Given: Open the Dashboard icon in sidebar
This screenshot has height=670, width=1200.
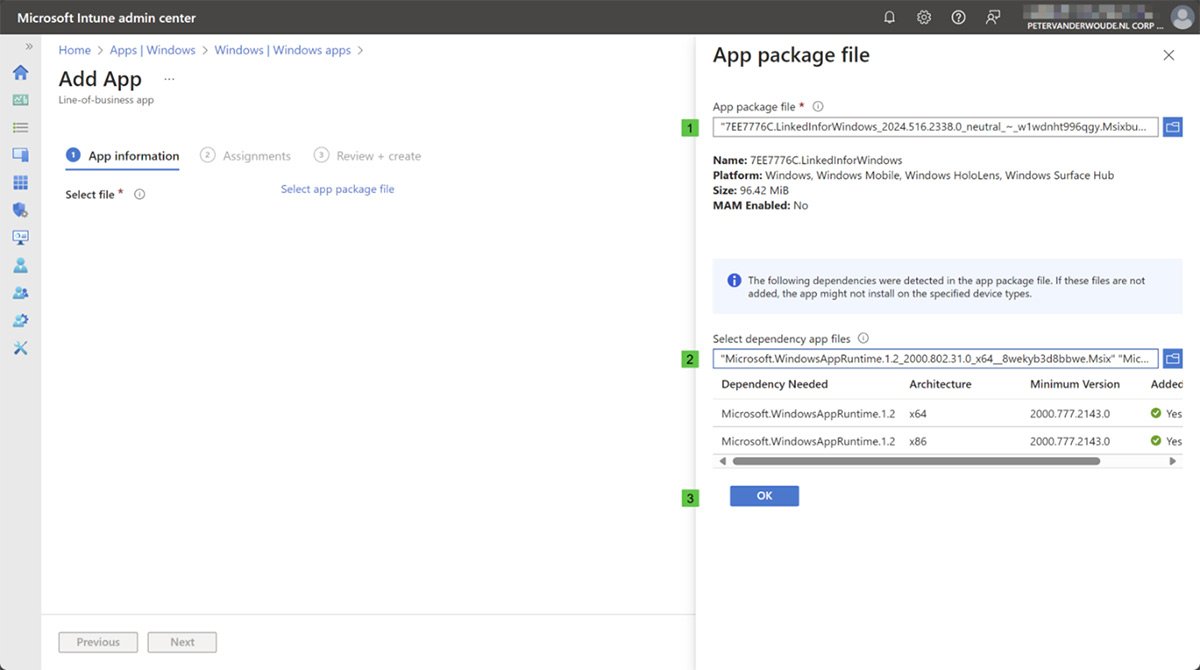Looking at the screenshot, I should [20, 100].
